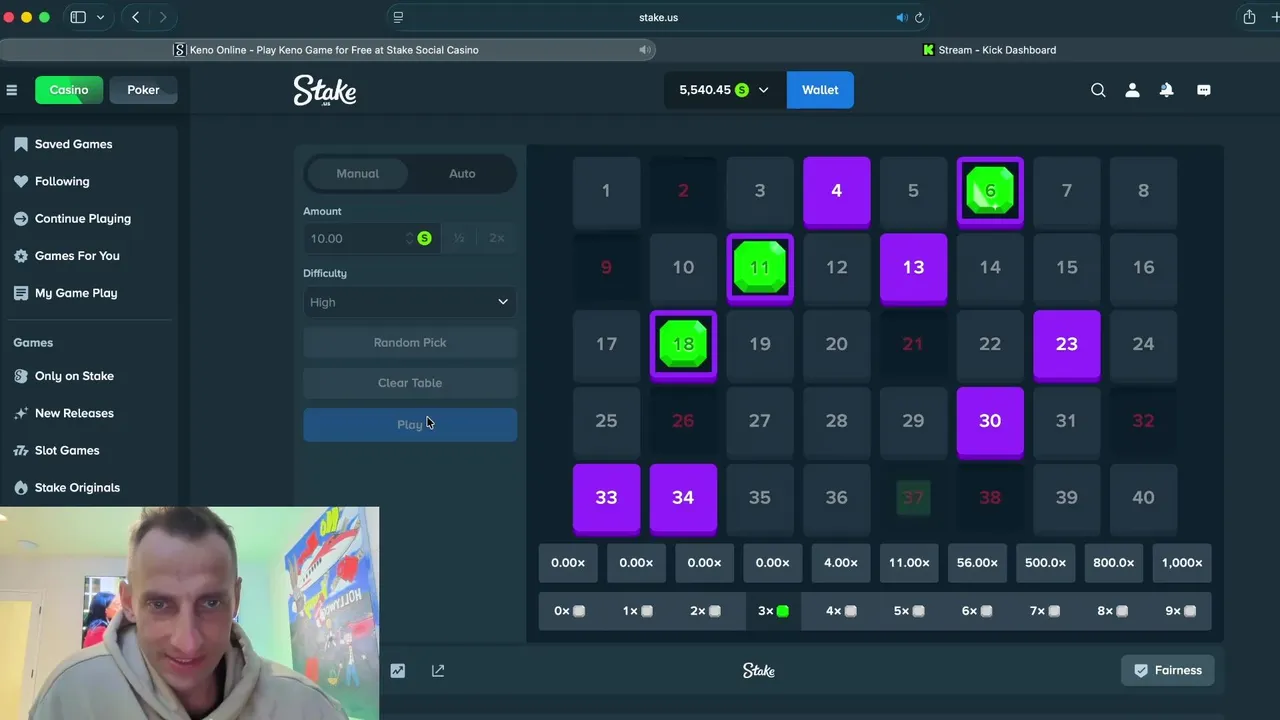Click the page reader icon in address bar

[398, 17]
